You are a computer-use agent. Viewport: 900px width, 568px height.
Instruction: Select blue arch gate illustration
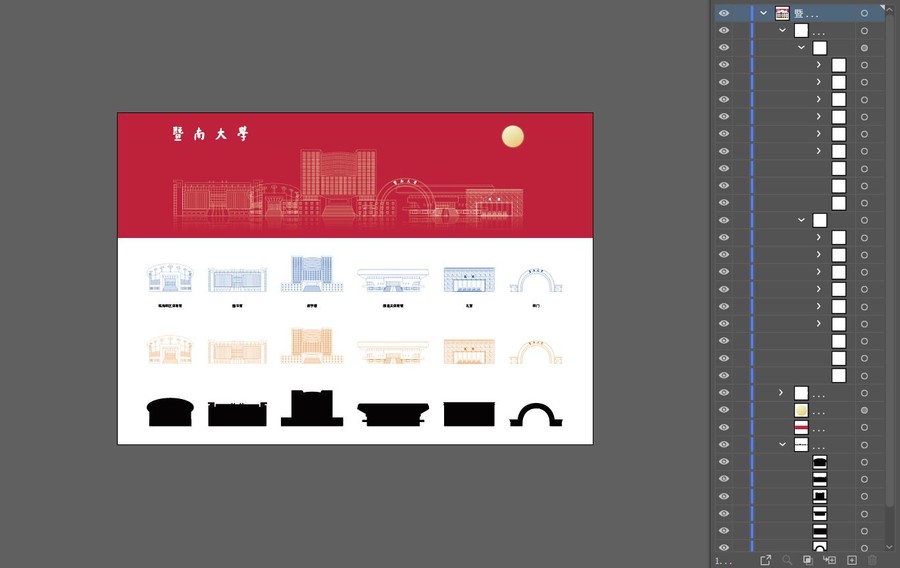[x=536, y=281]
